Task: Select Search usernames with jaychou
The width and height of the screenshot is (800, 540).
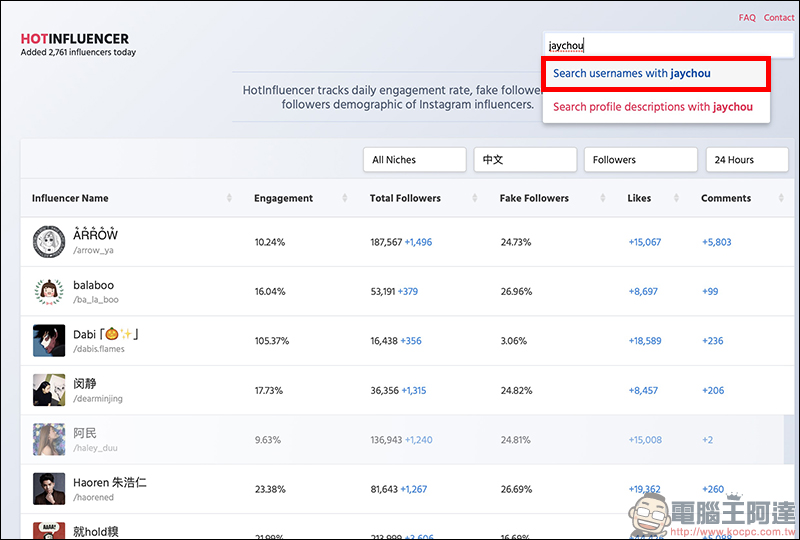Action: 655,74
